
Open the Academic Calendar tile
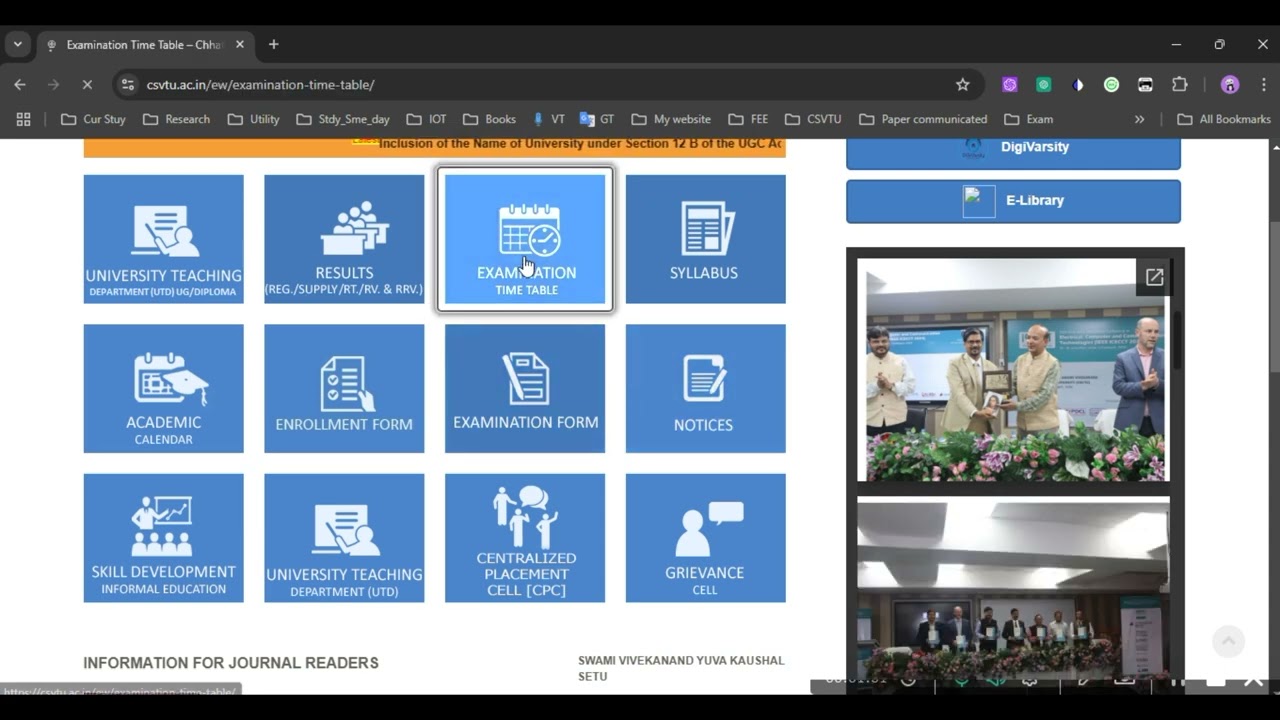[x=164, y=388]
